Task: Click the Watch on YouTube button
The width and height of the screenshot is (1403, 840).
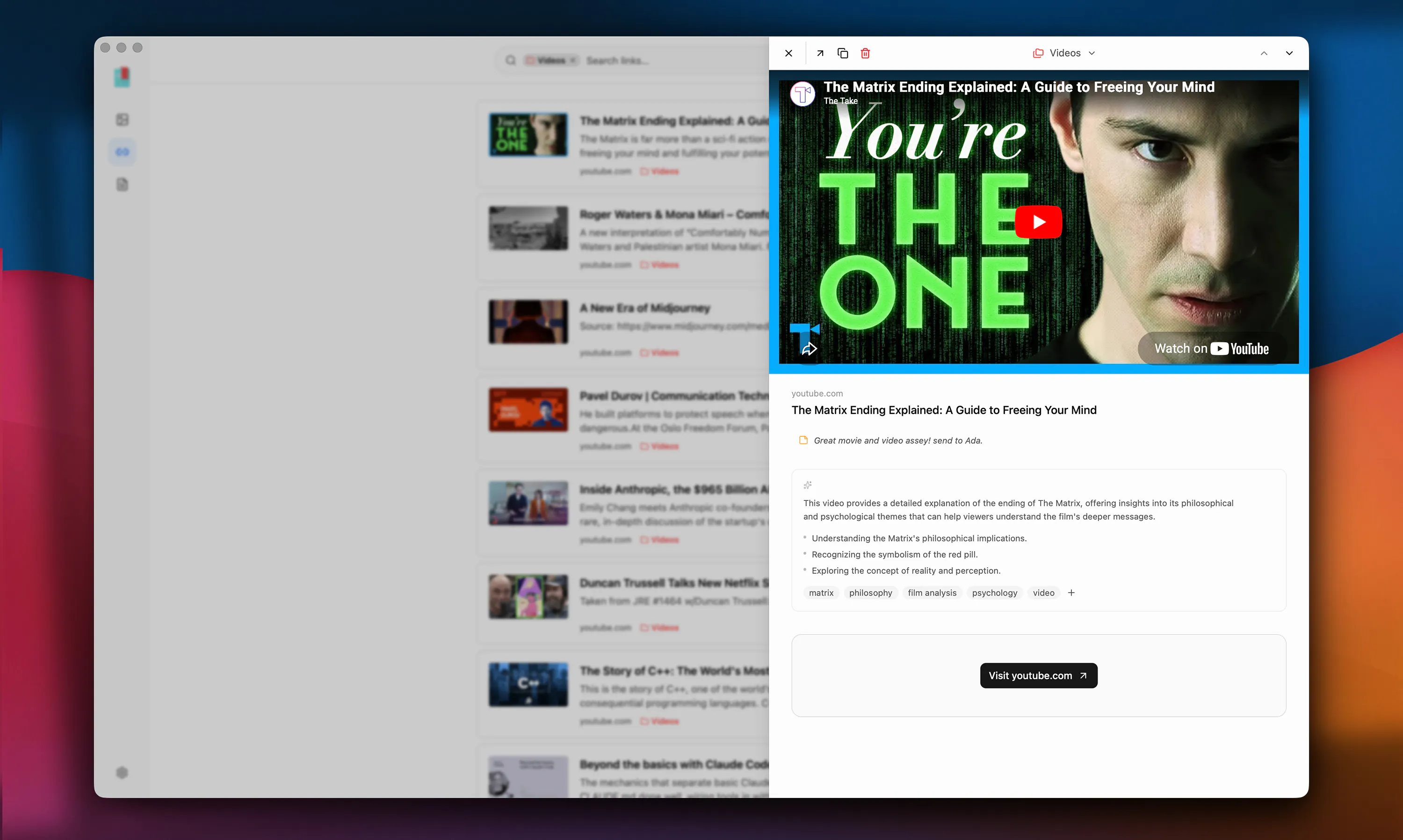Action: coord(1212,349)
